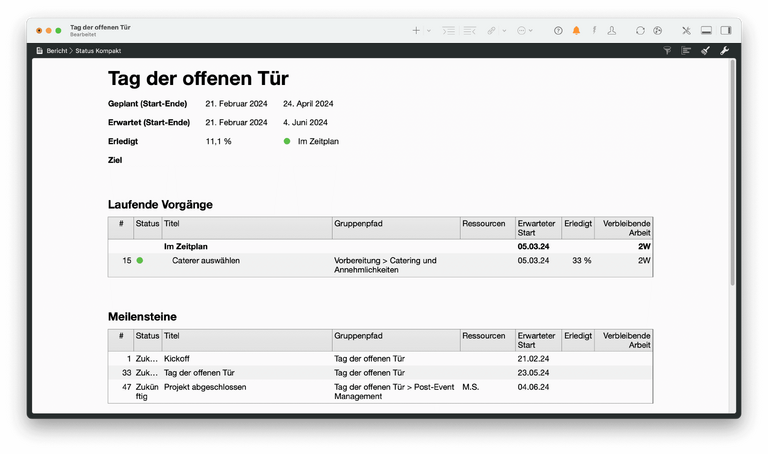Expand the link icon dropdown arrow
The height and width of the screenshot is (454, 768).
pos(504,31)
